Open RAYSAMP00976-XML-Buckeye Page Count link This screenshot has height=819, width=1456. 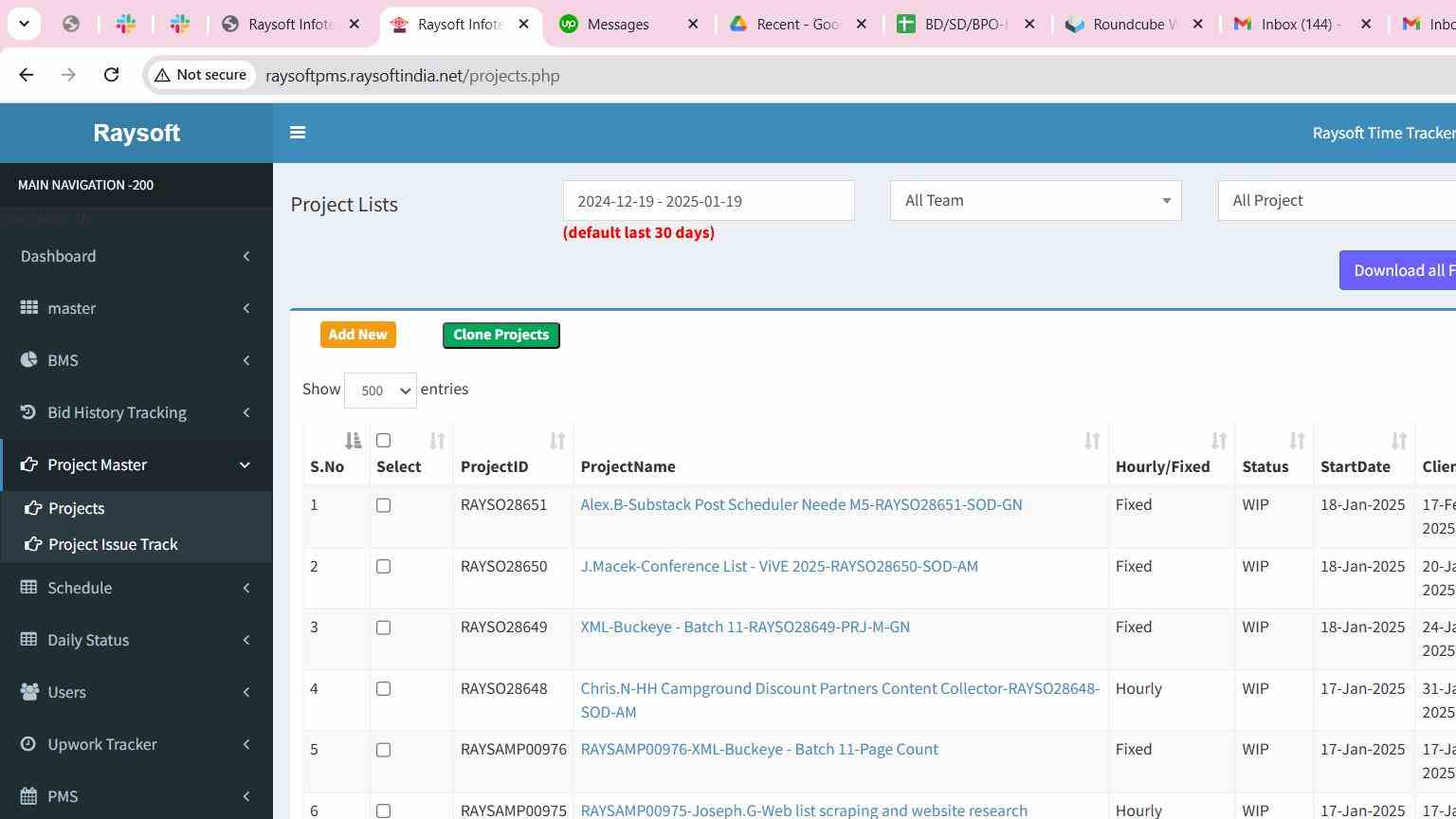point(759,749)
